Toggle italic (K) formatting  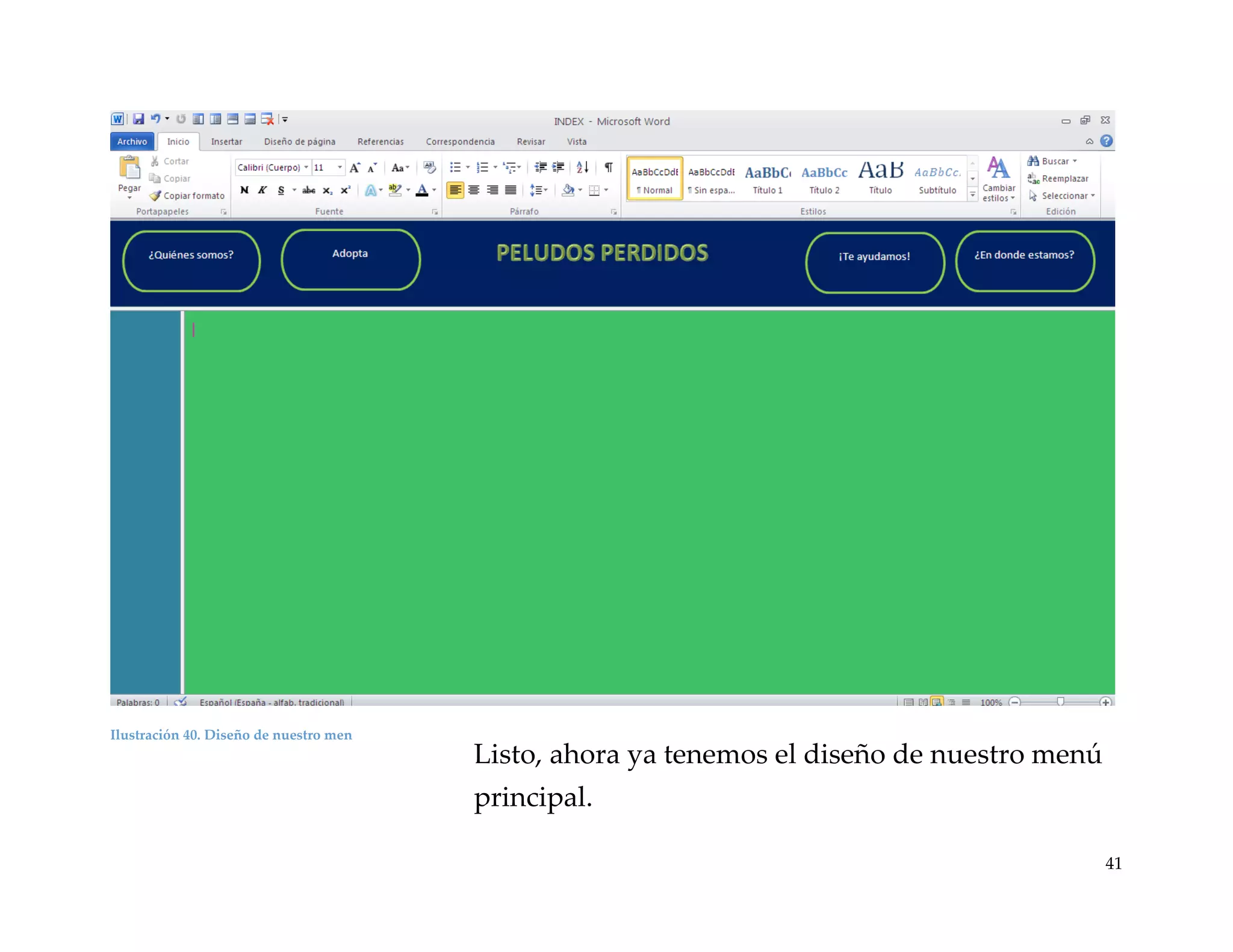click(262, 190)
